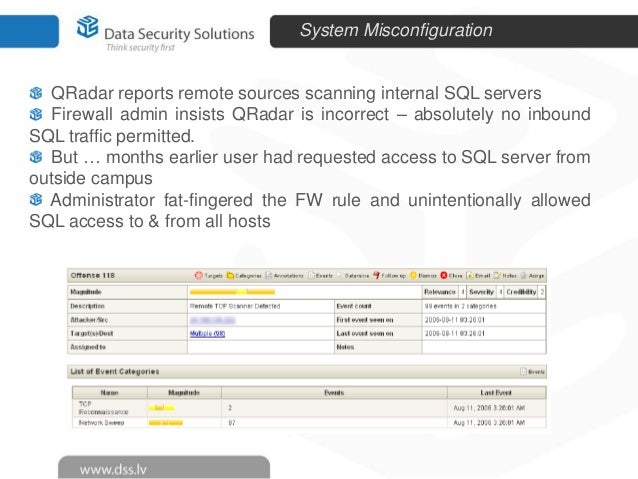Click the blurred Attacker/Src address link
638x479 pixels.
212,320
